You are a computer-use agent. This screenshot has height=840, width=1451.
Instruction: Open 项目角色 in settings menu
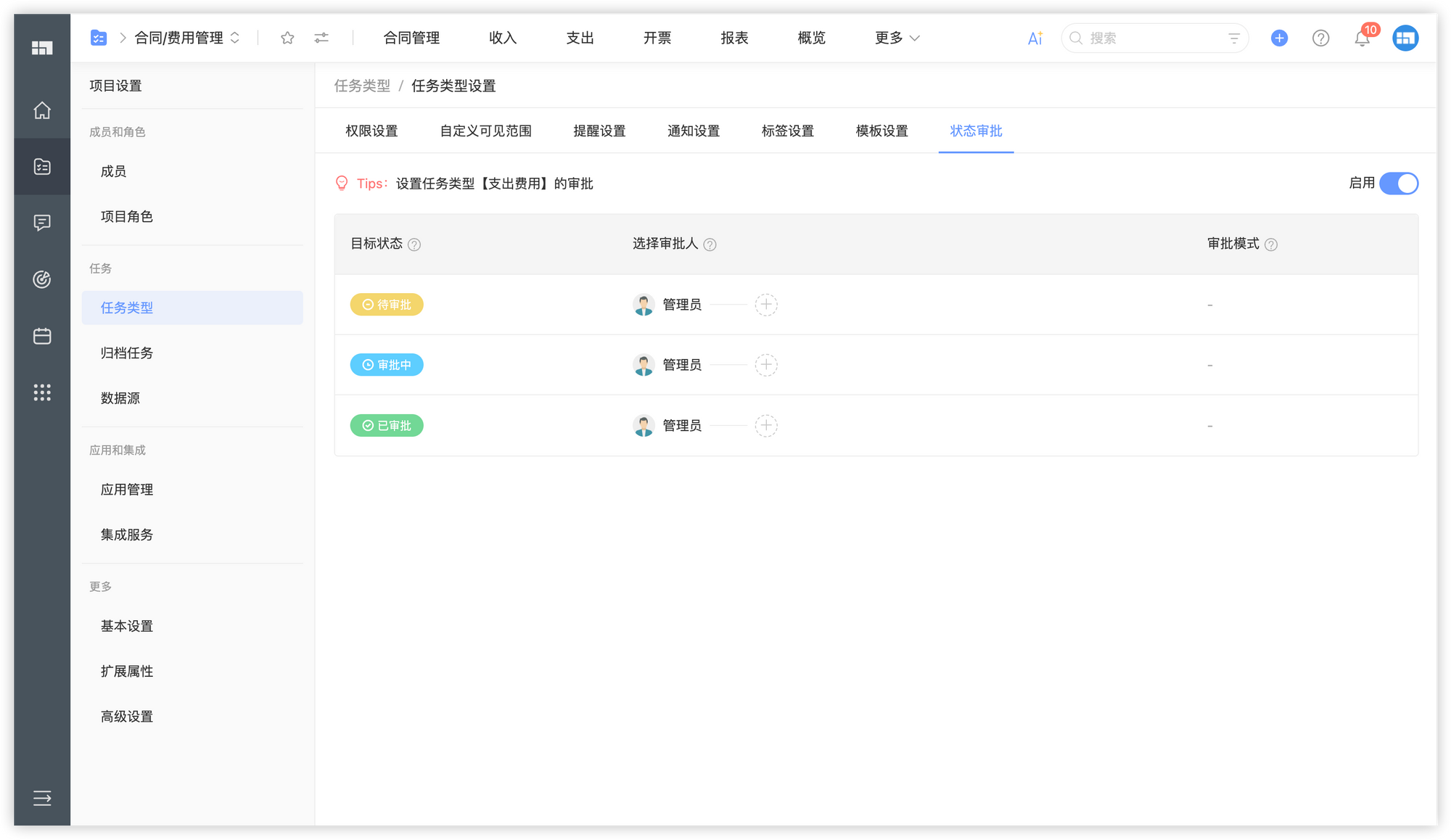pos(192,217)
